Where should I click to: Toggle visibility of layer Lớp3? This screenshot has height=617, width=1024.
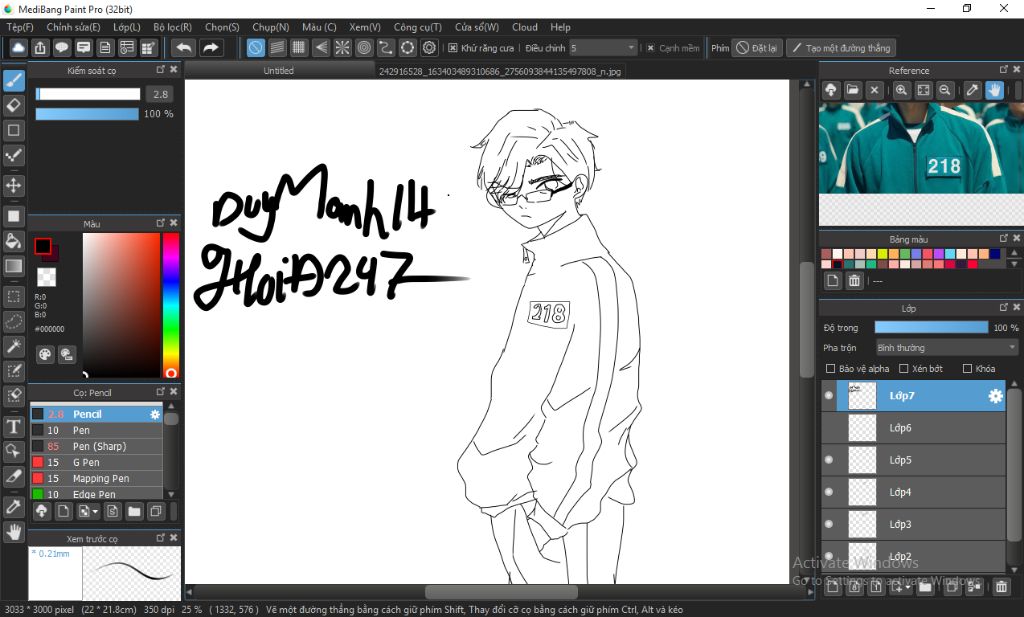click(829, 524)
